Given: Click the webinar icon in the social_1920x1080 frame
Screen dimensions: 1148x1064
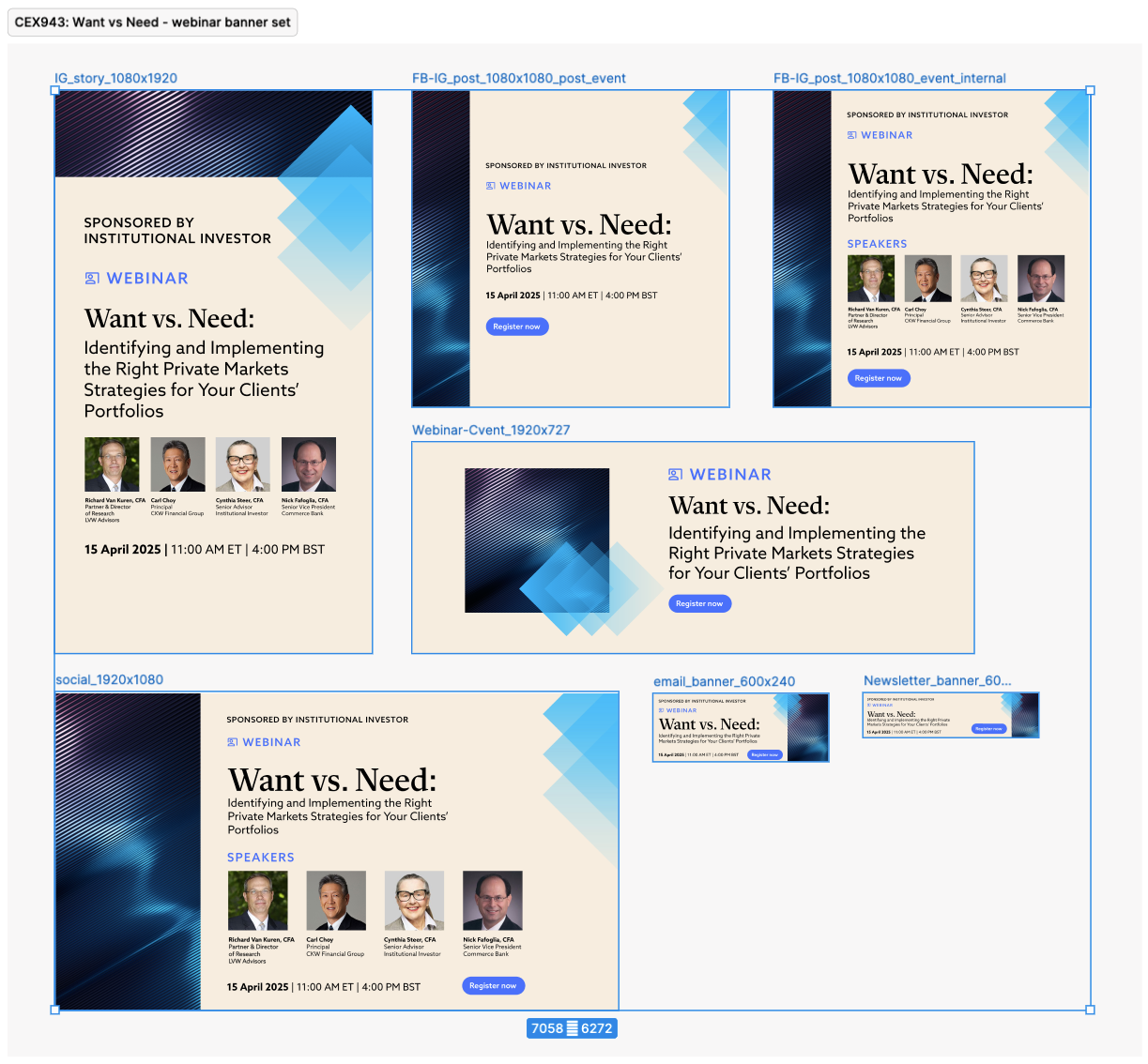Looking at the screenshot, I should [233, 742].
